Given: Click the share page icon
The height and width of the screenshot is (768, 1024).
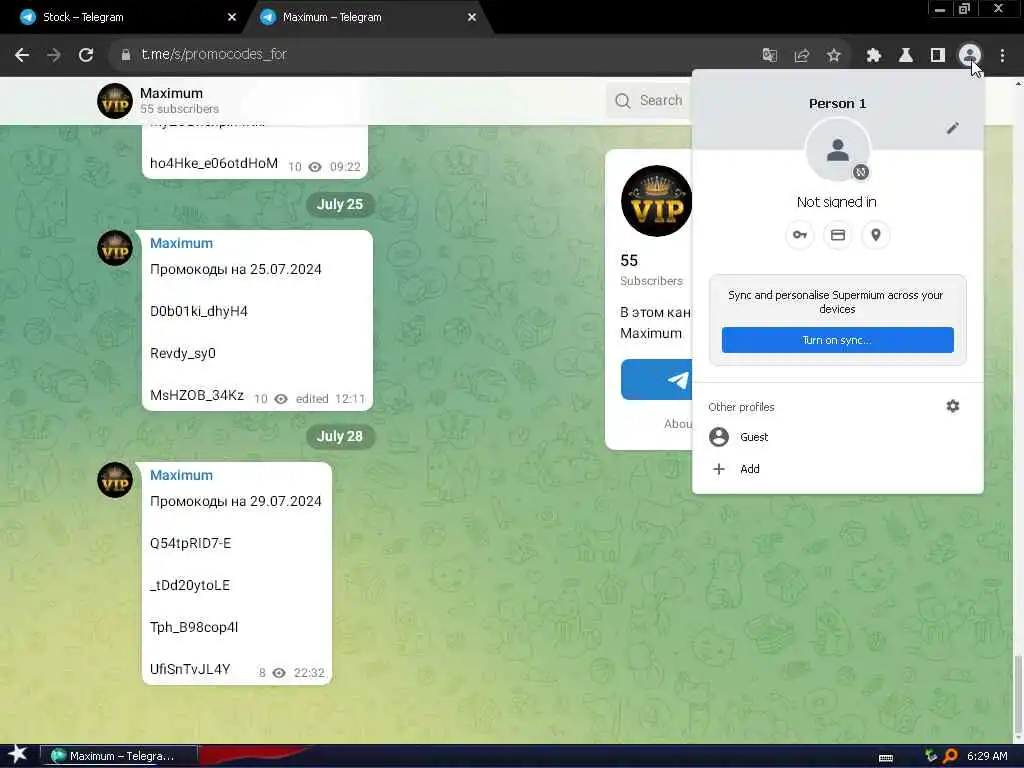Looking at the screenshot, I should pyautogui.click(x=801, y=55).
